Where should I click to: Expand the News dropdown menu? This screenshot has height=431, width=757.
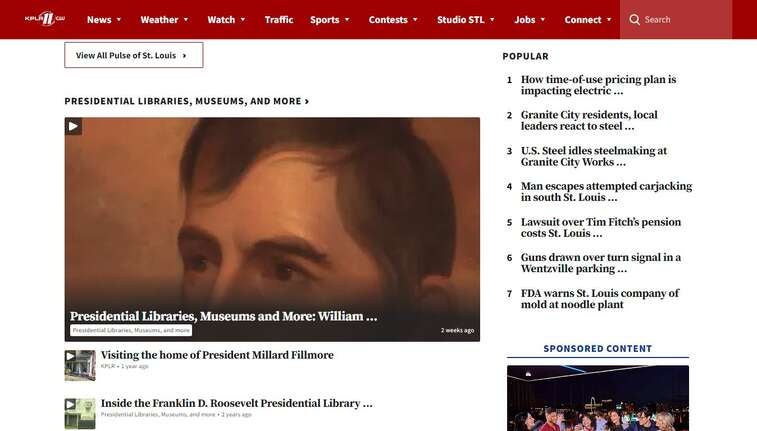point(119,20)
